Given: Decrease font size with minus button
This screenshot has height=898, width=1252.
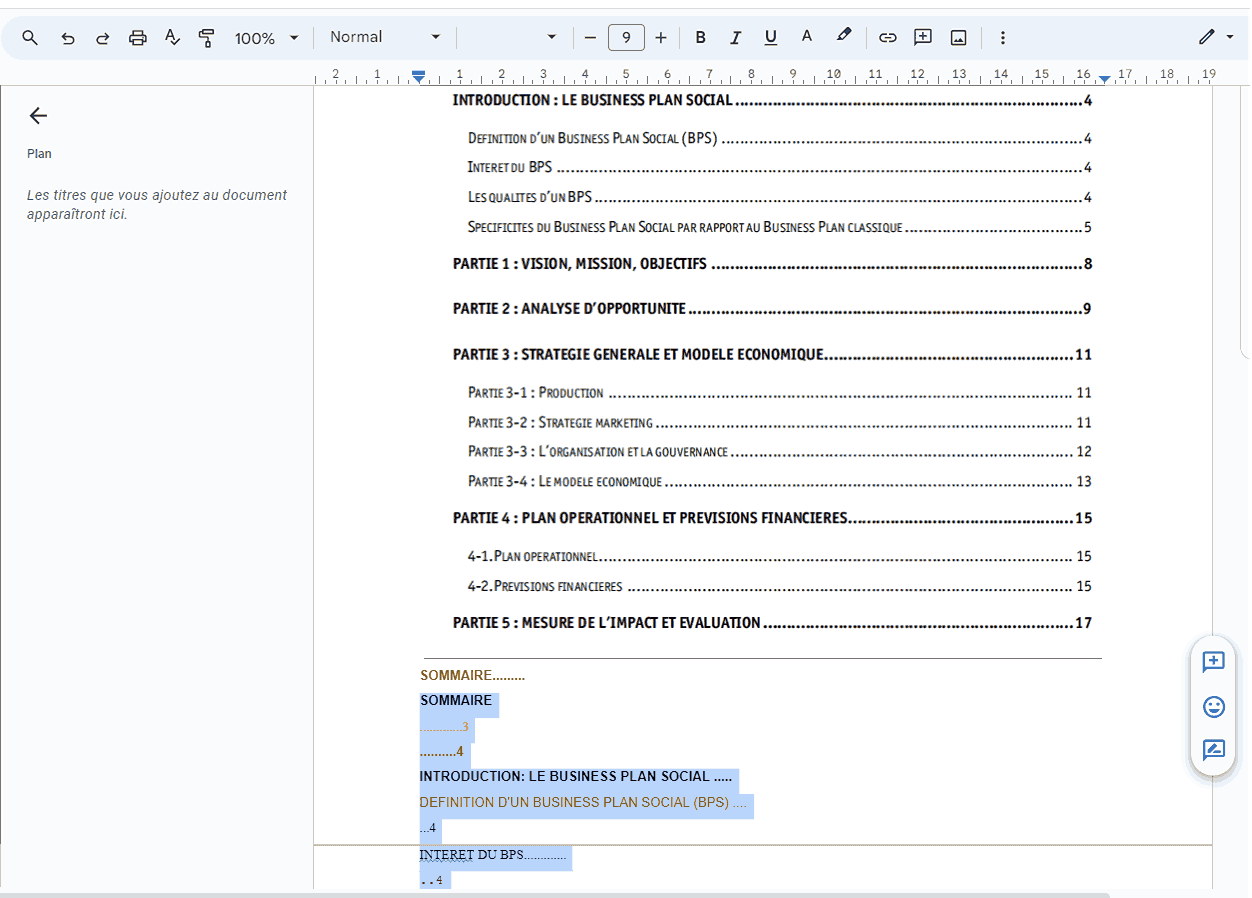Looking at the screenshot, I should point(590,38).
